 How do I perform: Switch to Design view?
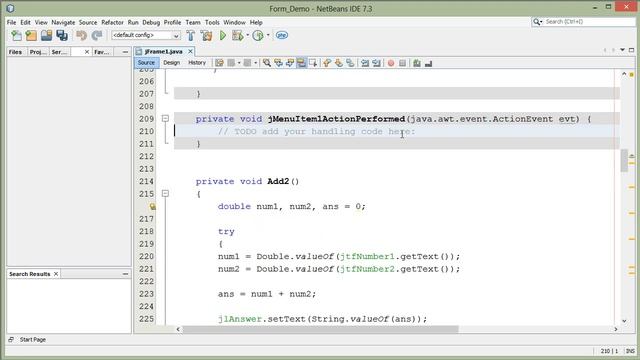(x=171, y=63)
